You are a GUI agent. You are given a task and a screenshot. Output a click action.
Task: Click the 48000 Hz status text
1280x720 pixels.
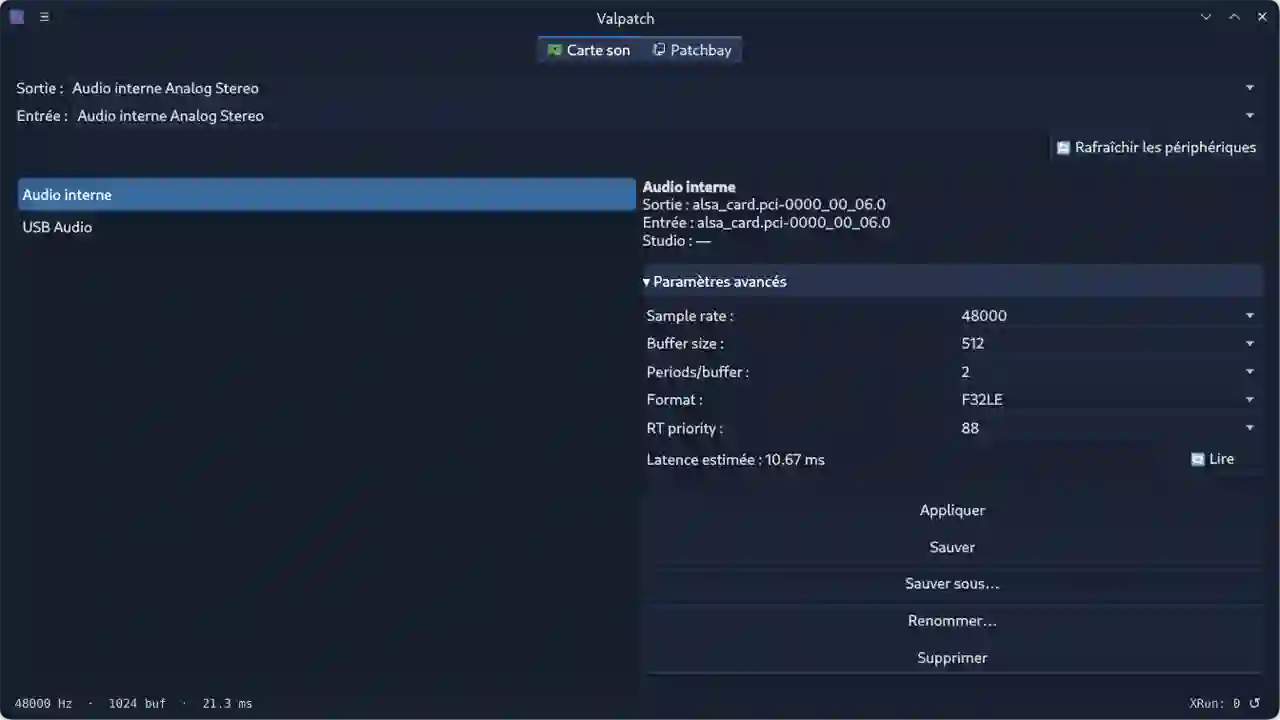point(44,704)
